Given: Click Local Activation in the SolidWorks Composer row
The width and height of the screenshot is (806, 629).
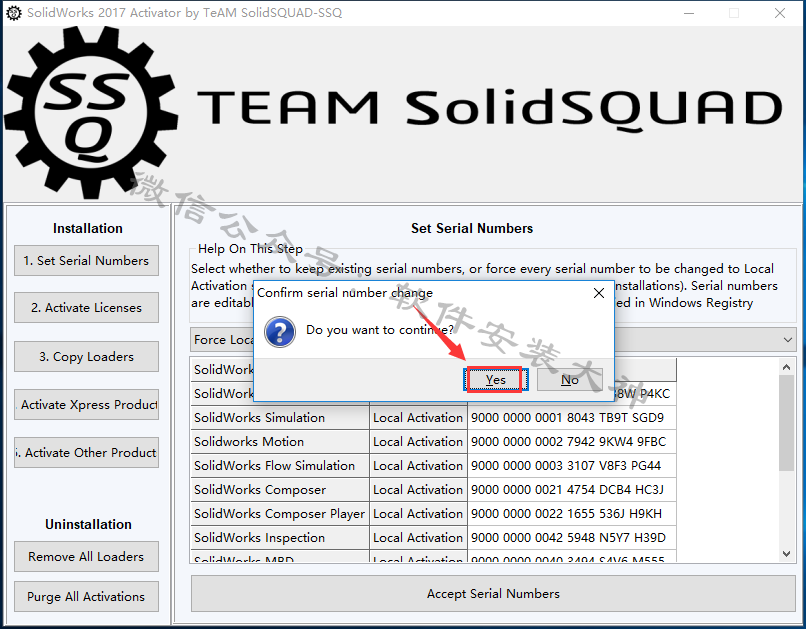Looking at the screenshot, I should [418, 490].
